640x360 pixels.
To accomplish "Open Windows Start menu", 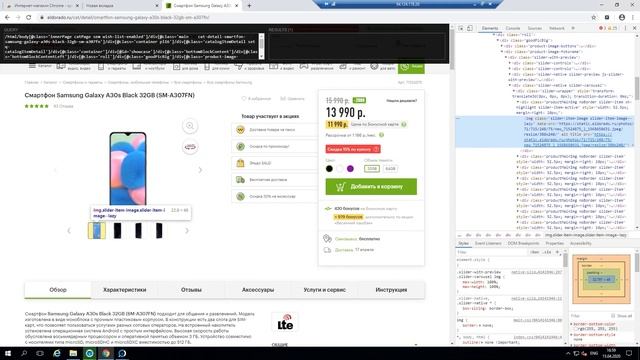I will click(7, 353).
